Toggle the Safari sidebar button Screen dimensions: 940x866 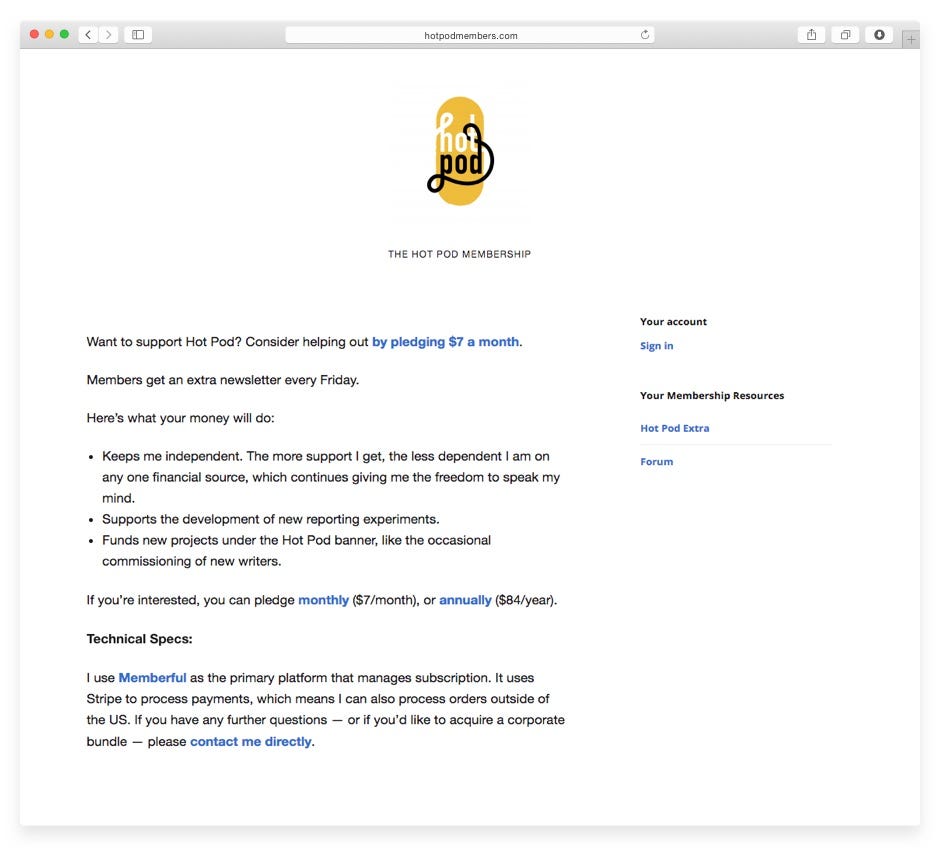tap(138, 35)
